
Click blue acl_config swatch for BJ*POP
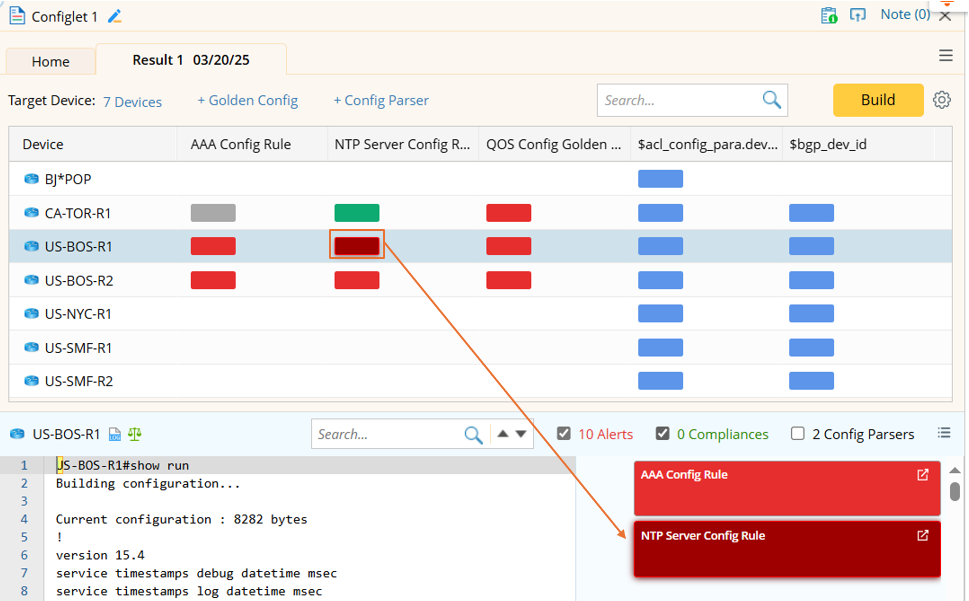[x=661, y=179]
